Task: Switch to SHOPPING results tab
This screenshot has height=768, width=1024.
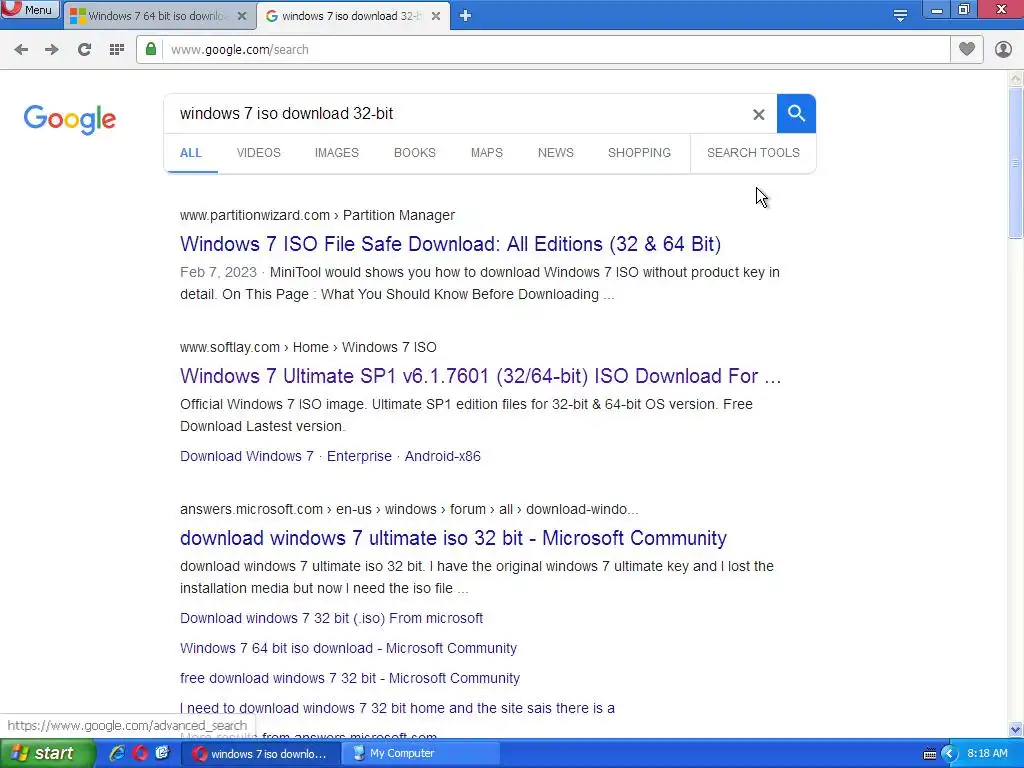Action: pos(639,153)
